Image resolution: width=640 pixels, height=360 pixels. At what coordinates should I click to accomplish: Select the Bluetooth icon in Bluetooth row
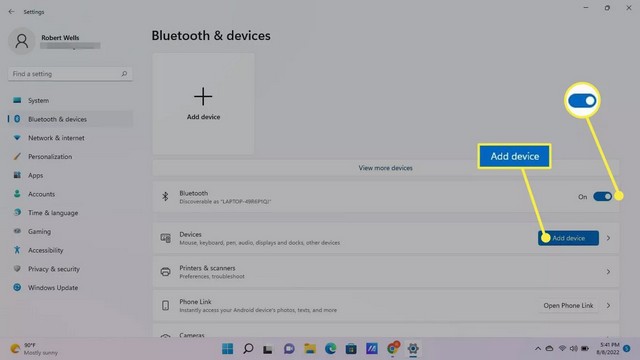[165, 197]
